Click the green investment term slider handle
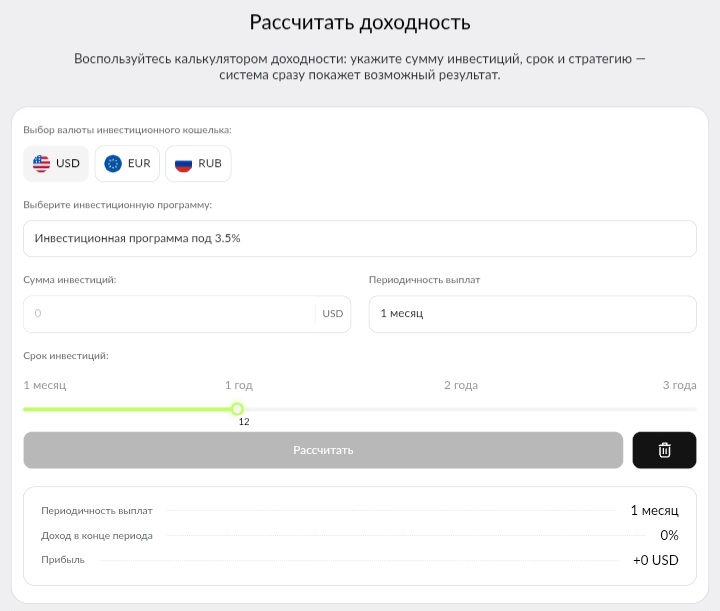The width and height of the screenshot is (720, 611). pyautogui.click(x=237, y=408)
